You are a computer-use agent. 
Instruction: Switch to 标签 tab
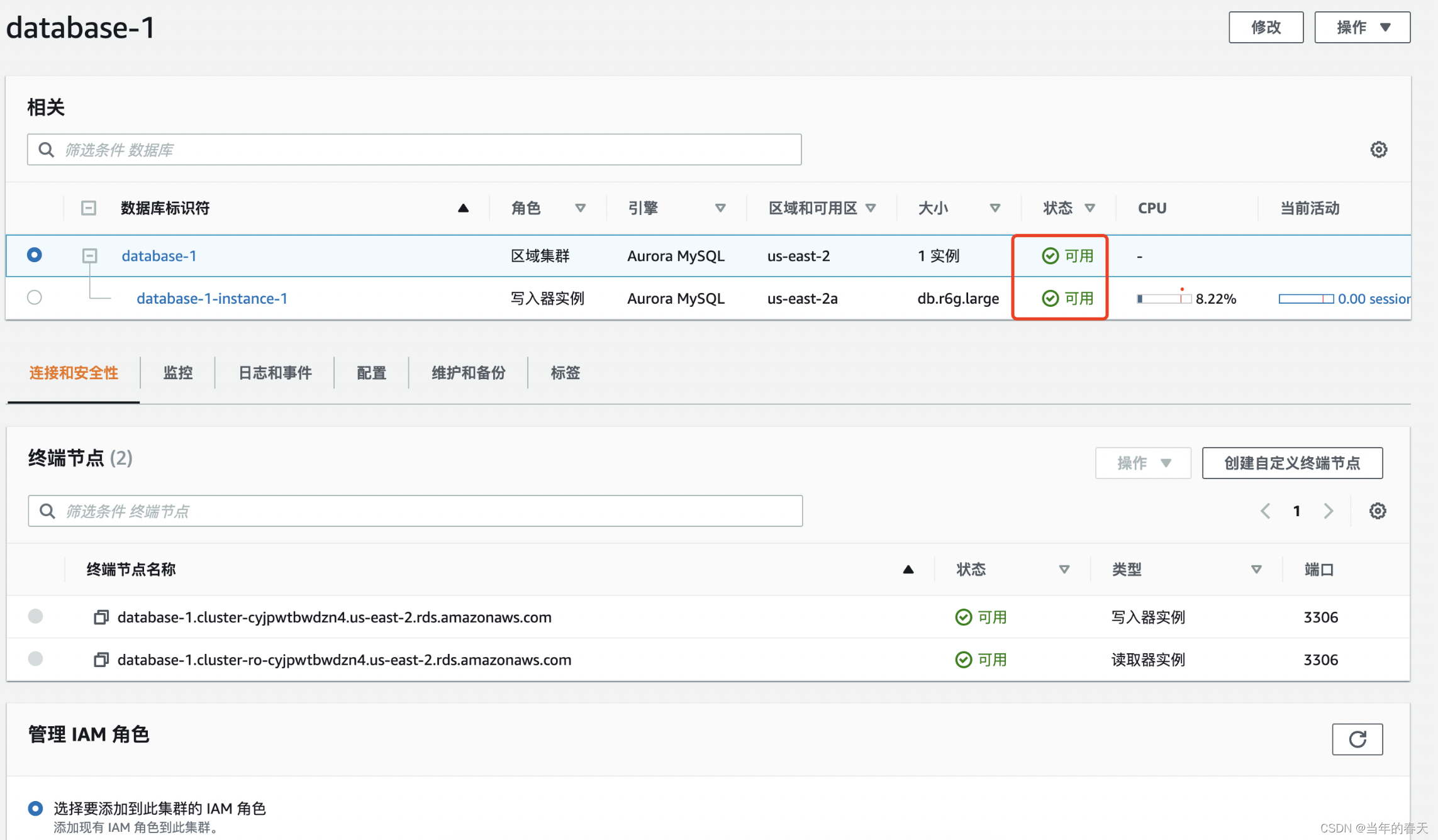pos(566,373)
